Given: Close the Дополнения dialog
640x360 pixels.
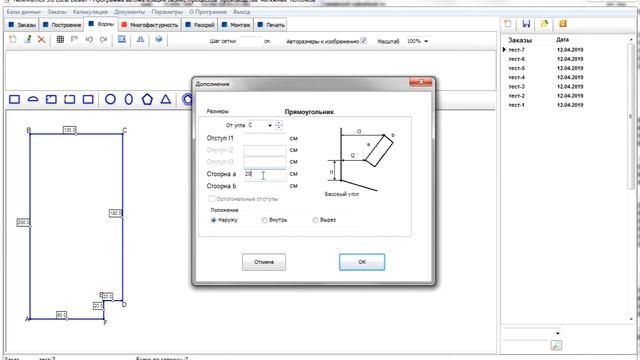Looking at the screenshot, I should [x=420, y=82].
